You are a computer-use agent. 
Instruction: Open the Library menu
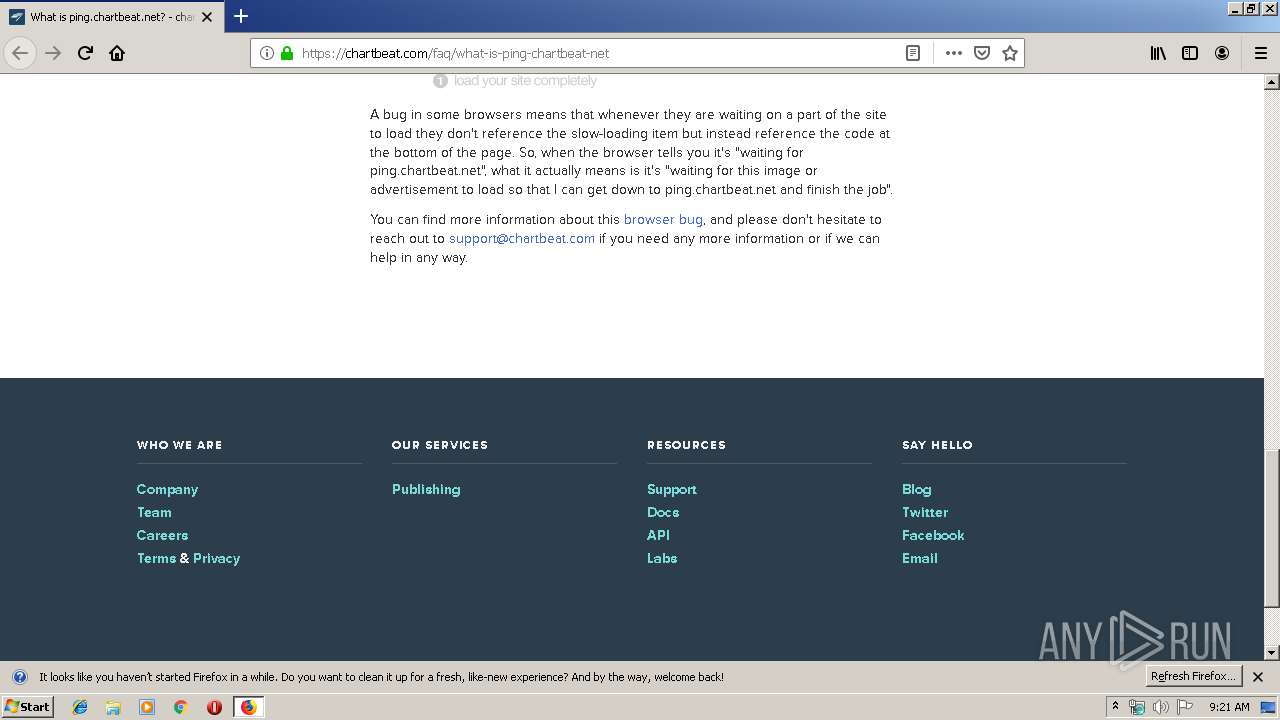coord(1158,53)
